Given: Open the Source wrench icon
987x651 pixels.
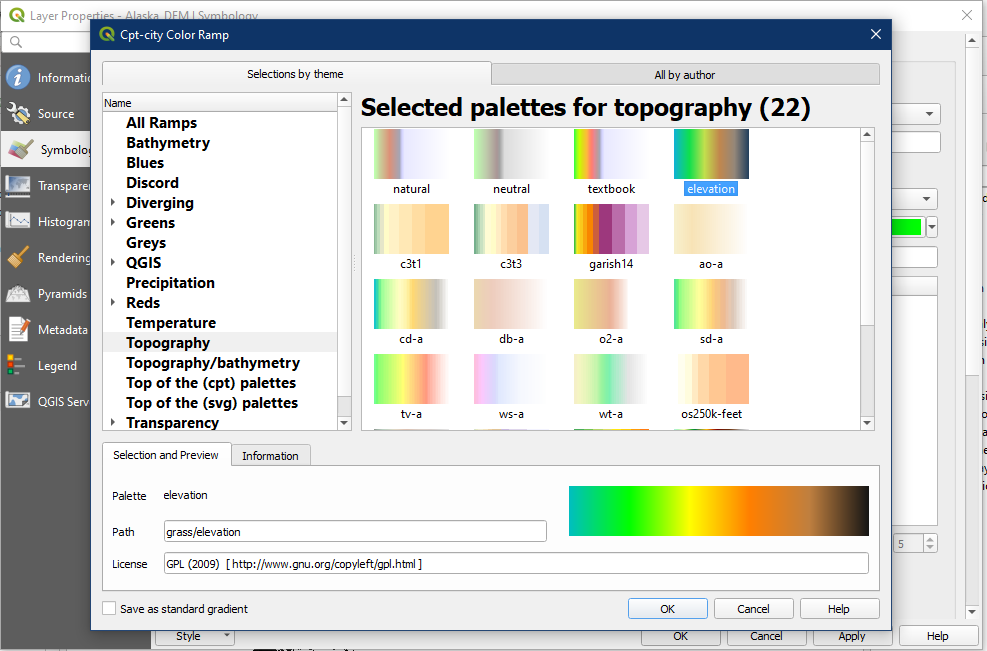Looking at the screenshot, I should [18, 114].
